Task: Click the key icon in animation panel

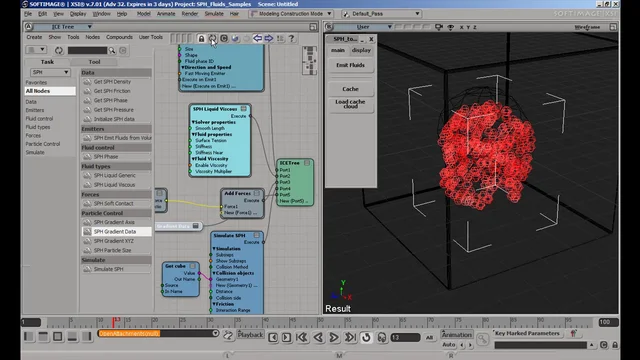Action: click(482, 339)
